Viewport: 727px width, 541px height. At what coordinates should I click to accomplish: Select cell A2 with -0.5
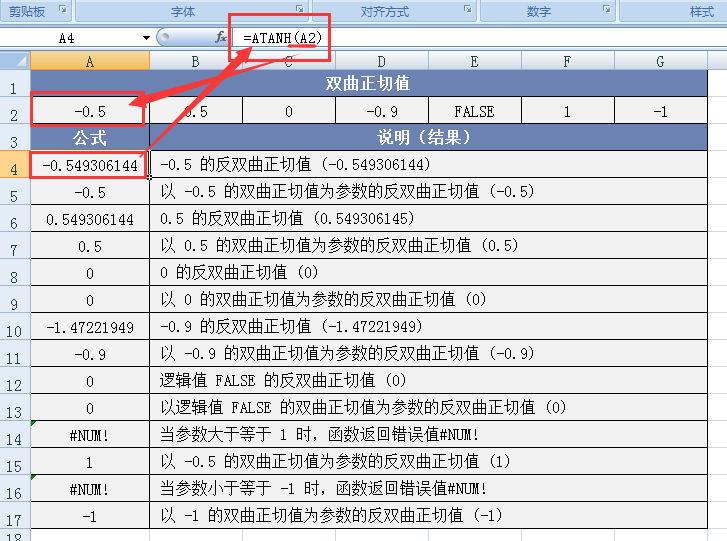click(x=90, y=111)
